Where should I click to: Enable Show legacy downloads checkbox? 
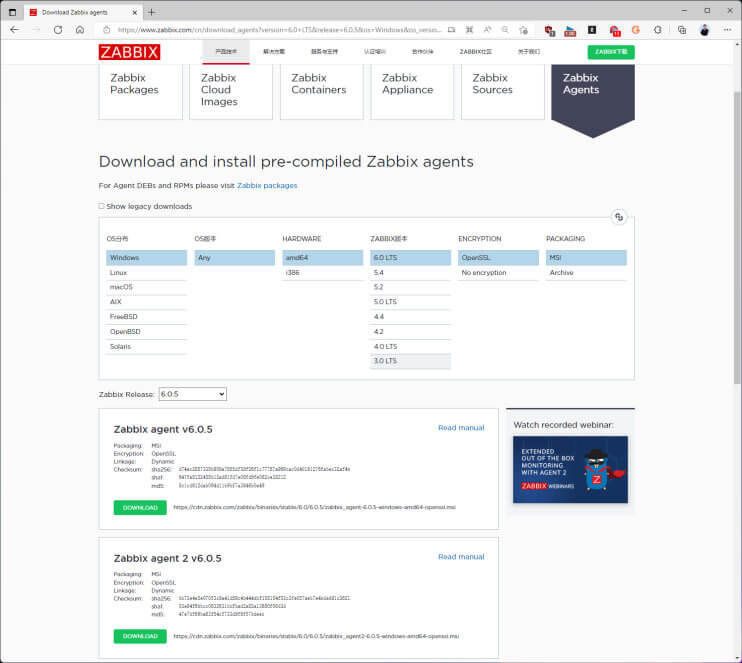[101, 206]
